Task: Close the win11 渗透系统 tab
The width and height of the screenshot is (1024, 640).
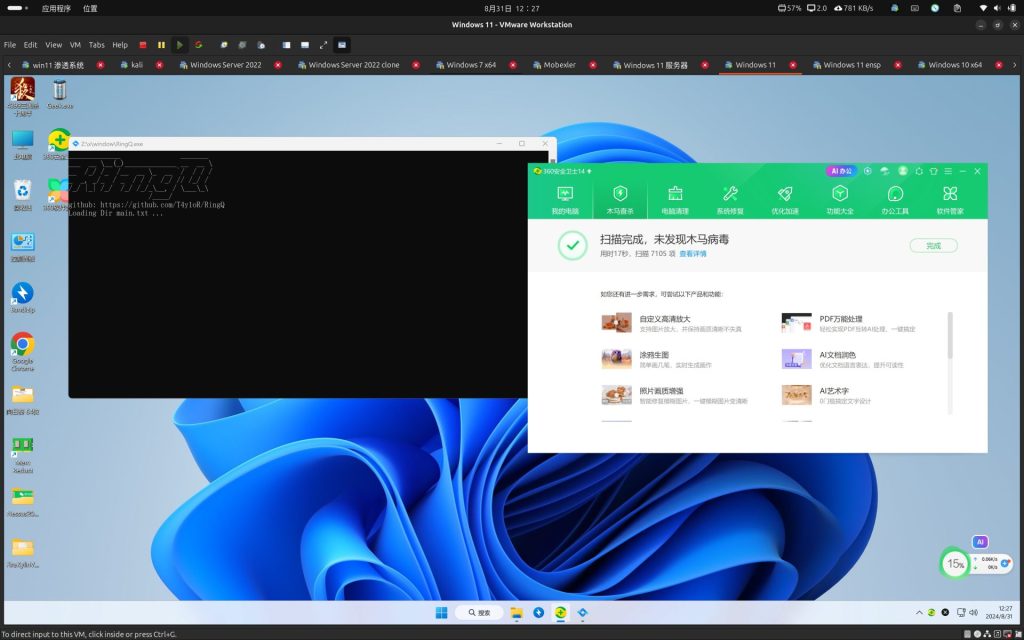Action: [x=100, y=65]
